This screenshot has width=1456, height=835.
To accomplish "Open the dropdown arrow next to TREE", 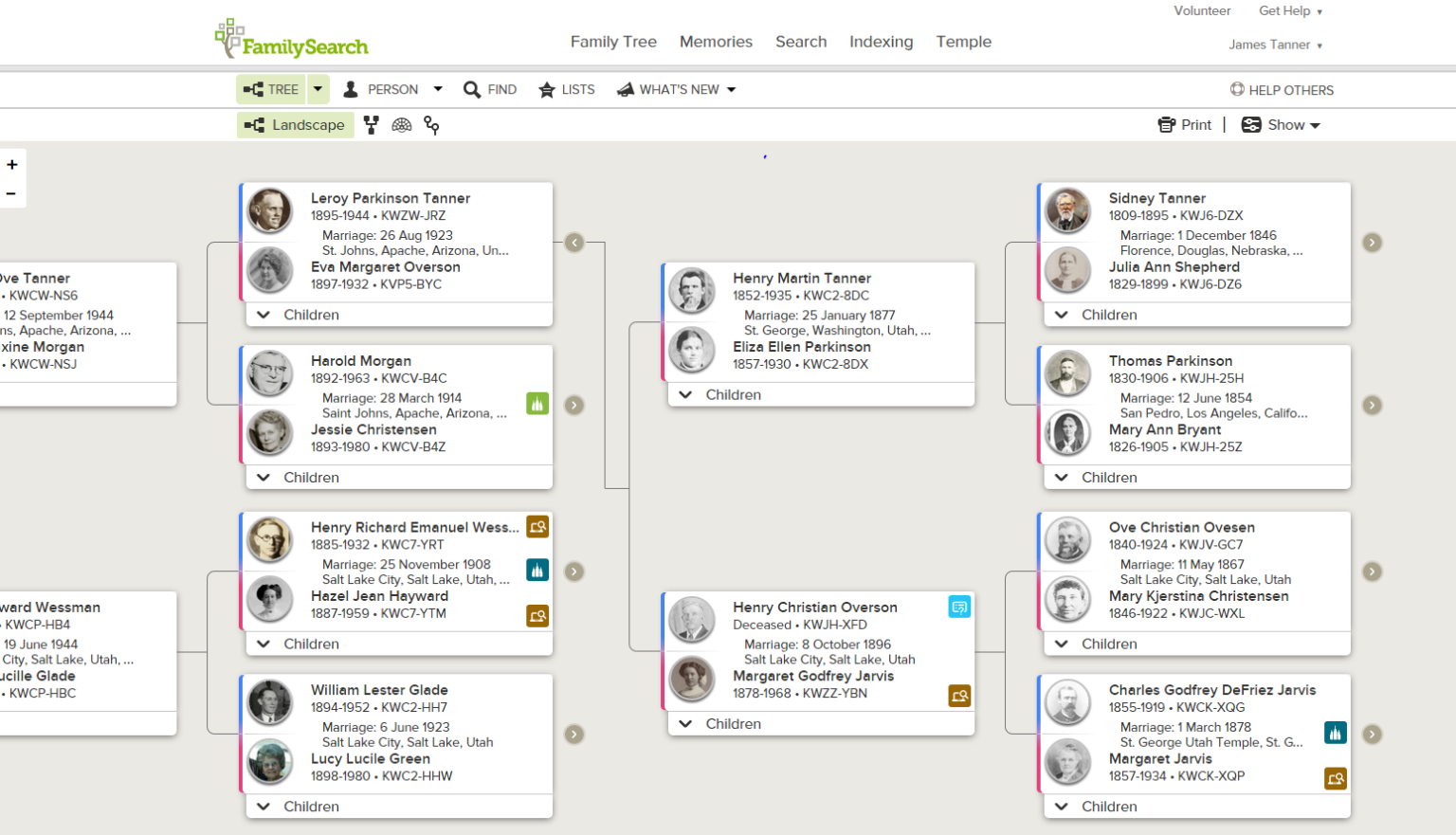I will coord(318,89).
